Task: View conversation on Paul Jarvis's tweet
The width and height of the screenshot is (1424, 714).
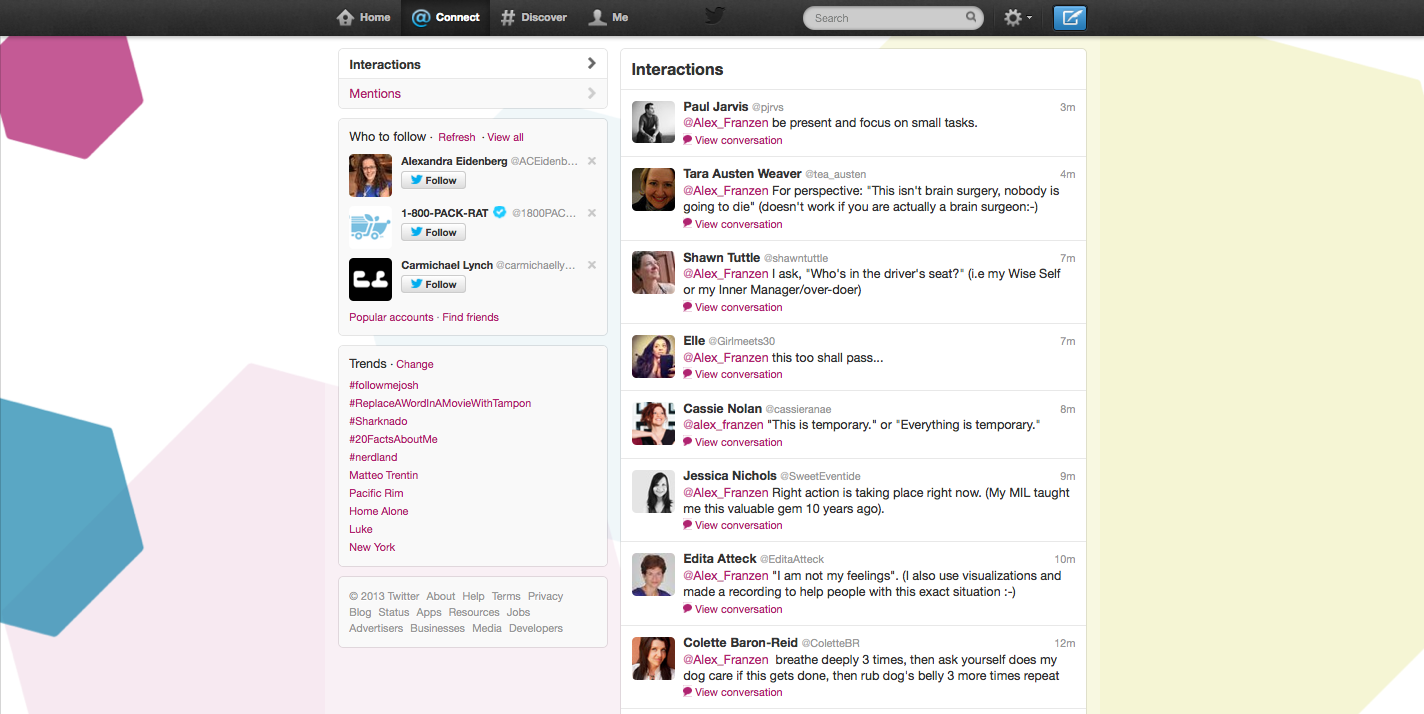Action: pyautogui.click(x=733, y=140)
